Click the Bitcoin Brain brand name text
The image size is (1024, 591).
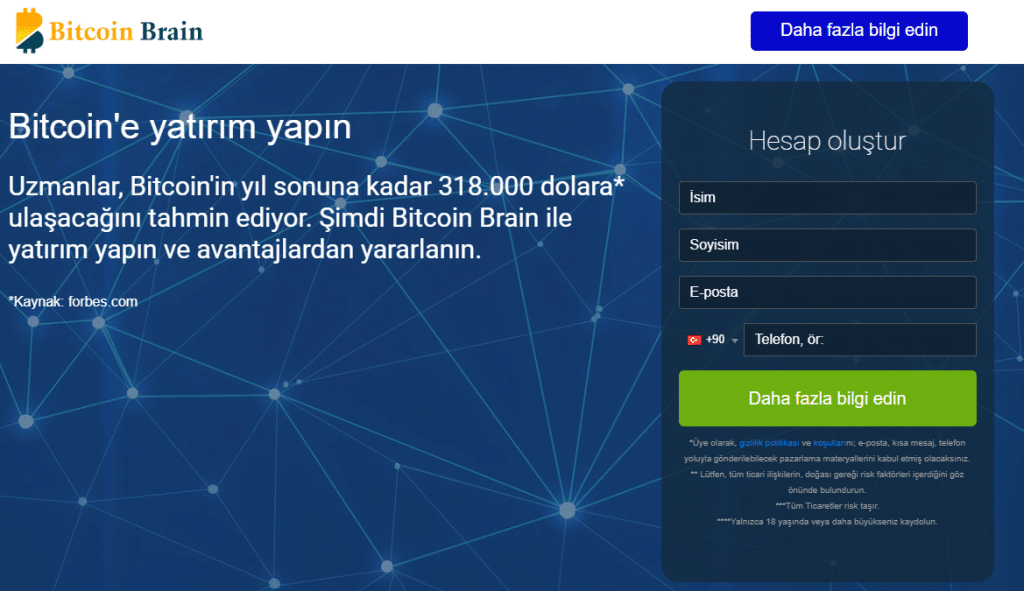[x=126, y=31]
